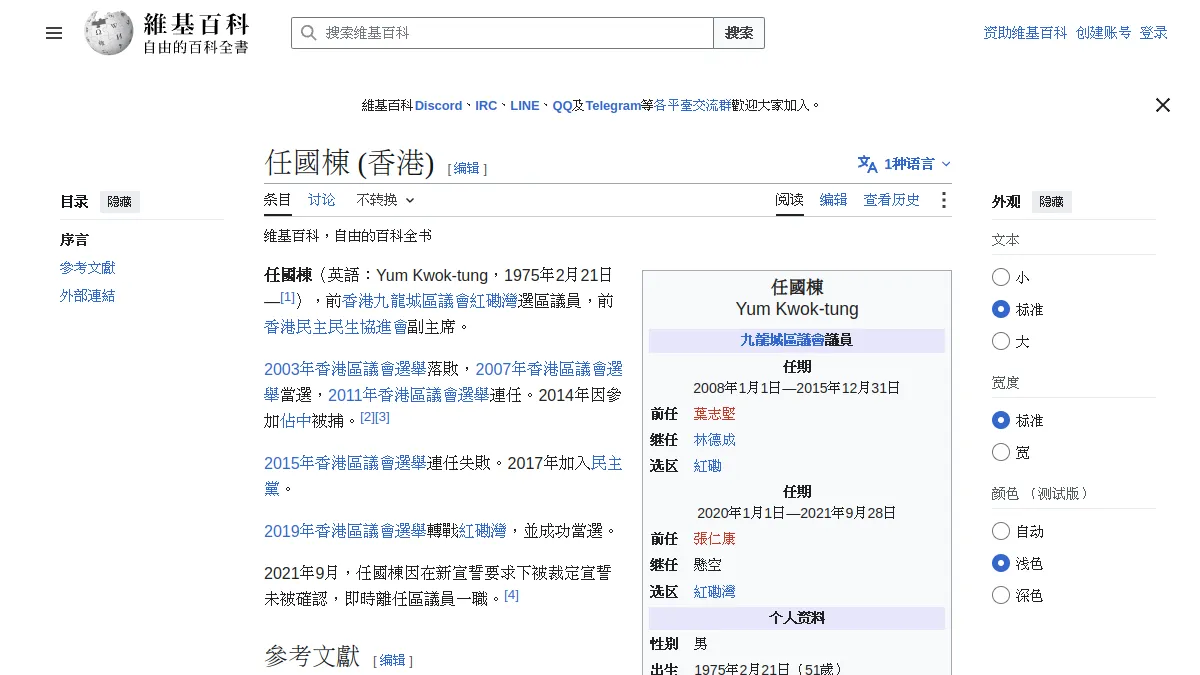Click the 创建账号 link
This screenshot has height=675, width=1200.
1103,33
